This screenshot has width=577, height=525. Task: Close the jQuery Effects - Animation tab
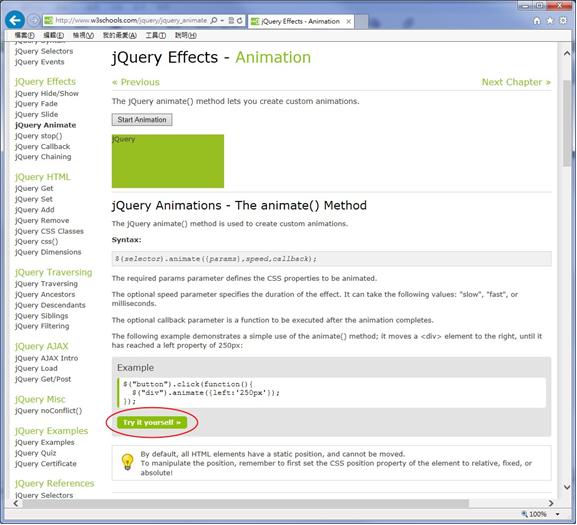click(348, 22)
